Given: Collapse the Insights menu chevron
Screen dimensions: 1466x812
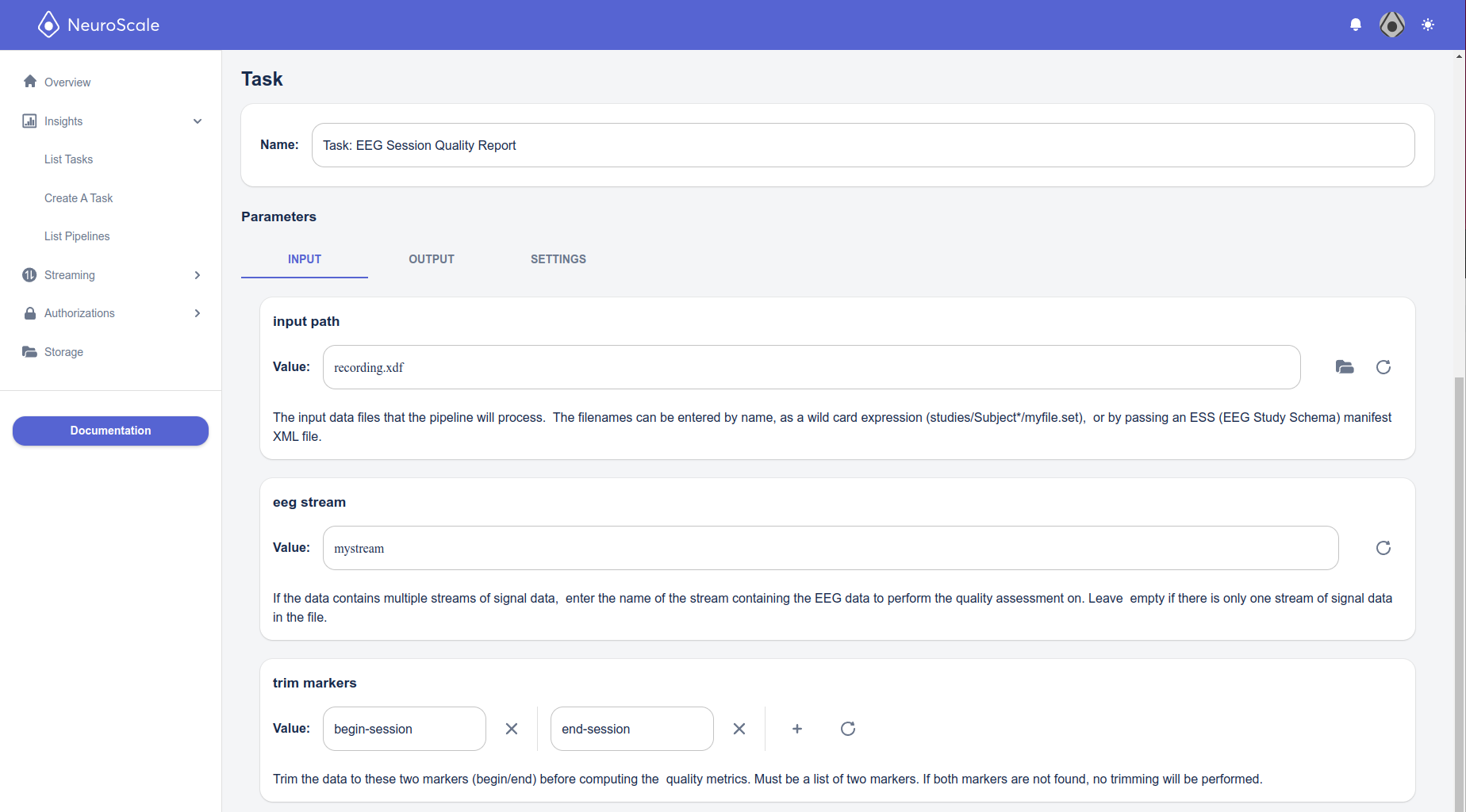Looking at the screenshot, I should click(x=198, y=121).
